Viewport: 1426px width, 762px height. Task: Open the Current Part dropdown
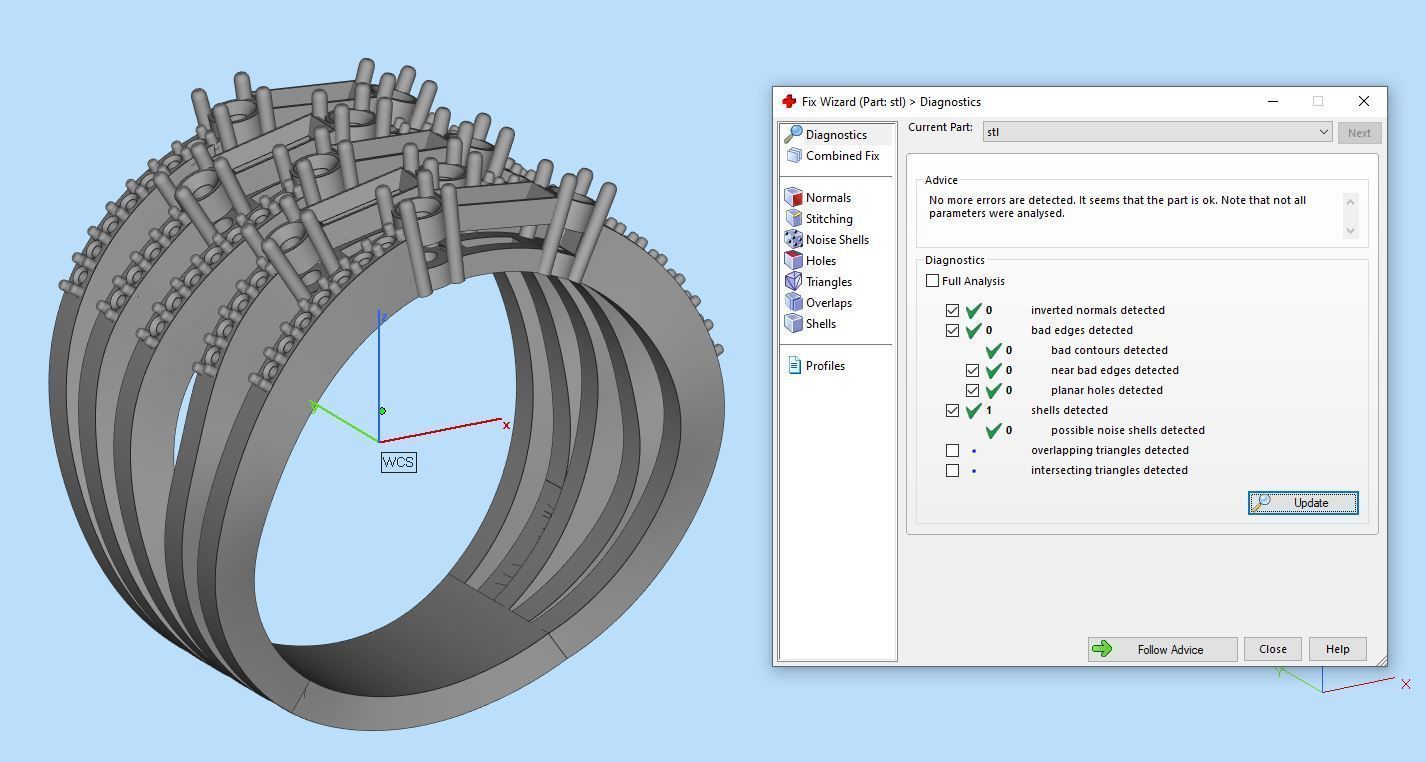pyautogui.click(x=1157, y=132)
